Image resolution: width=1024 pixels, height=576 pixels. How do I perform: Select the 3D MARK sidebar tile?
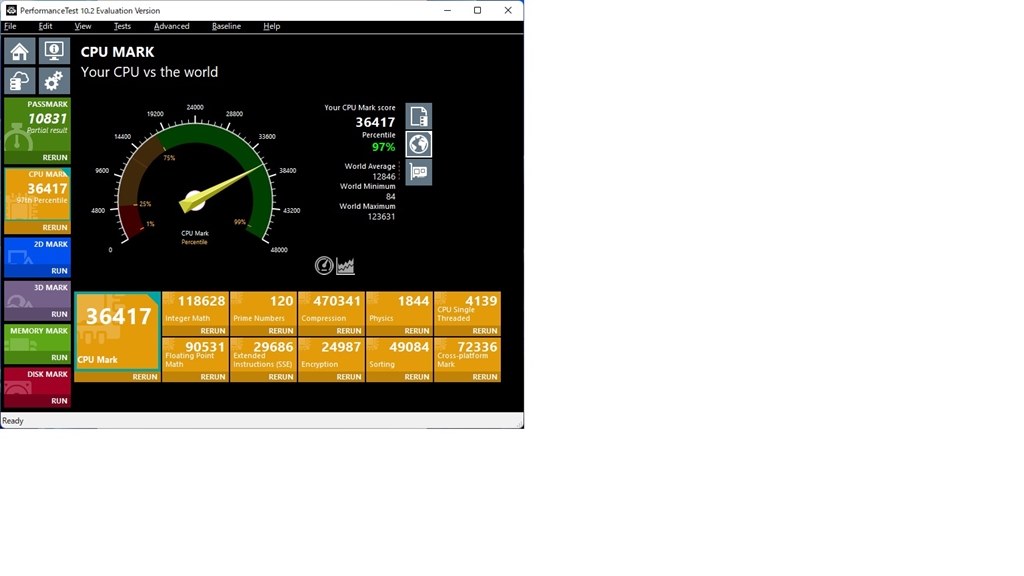click(x=37, y=295)
